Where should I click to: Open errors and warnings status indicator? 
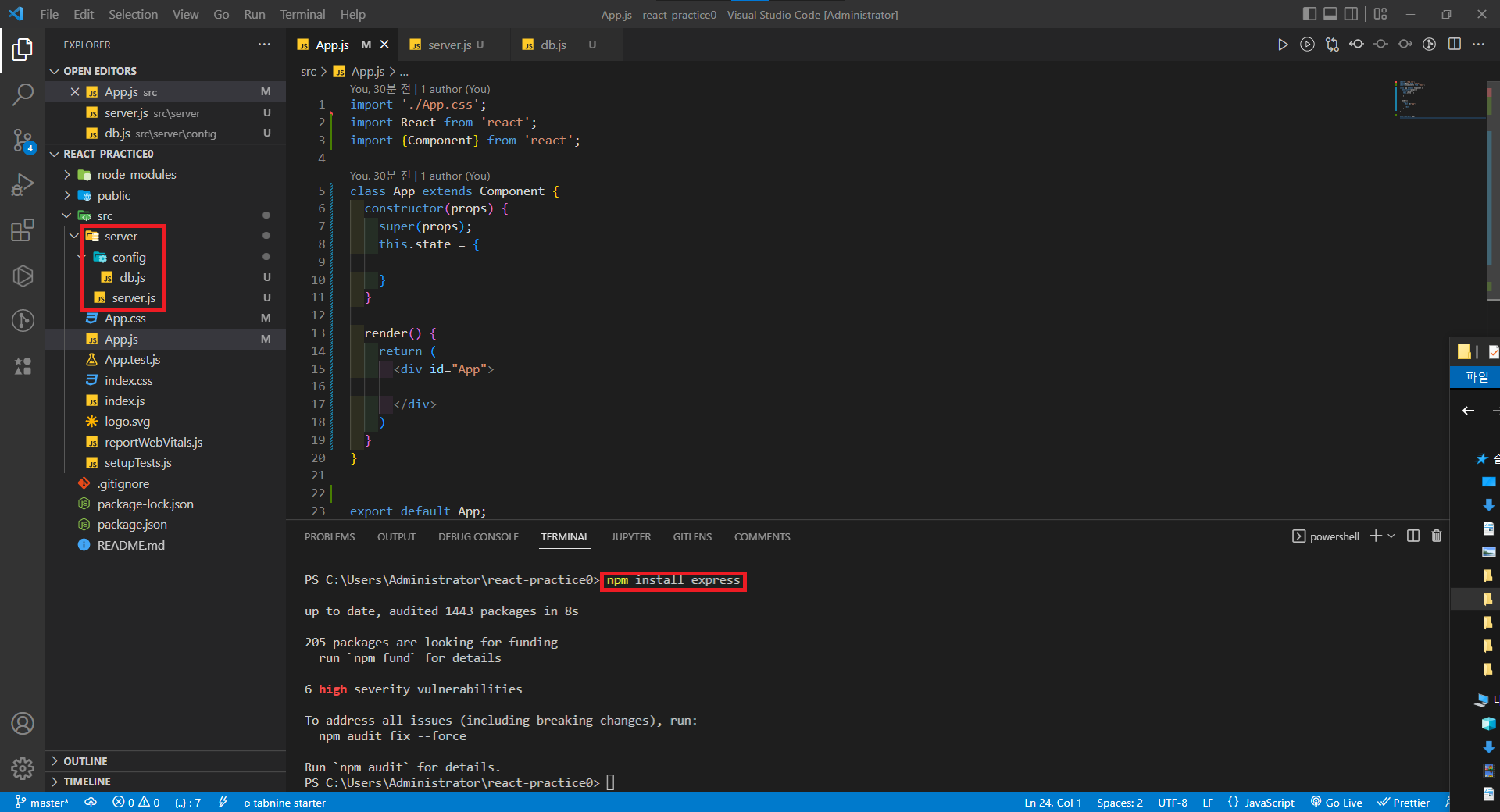click(x=136, y=803)
